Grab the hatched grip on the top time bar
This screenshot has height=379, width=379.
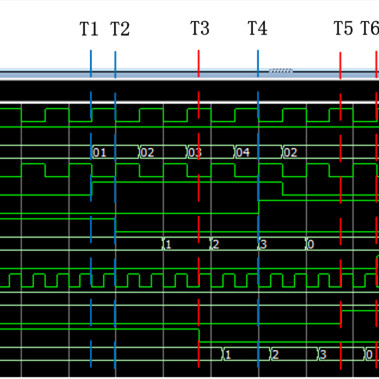(x=281, y=71)
